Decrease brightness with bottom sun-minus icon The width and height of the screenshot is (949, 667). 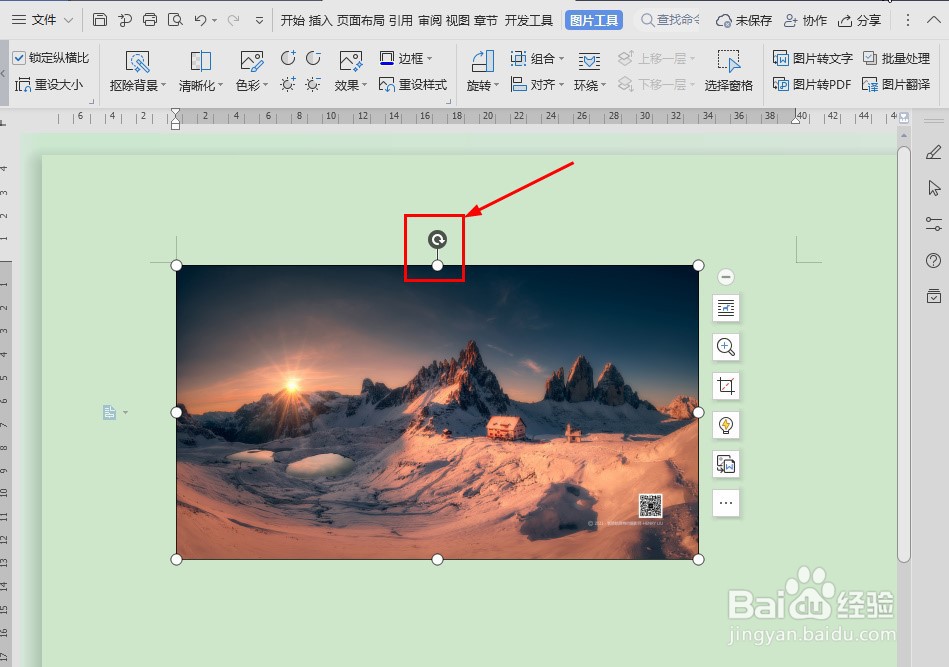313,84
